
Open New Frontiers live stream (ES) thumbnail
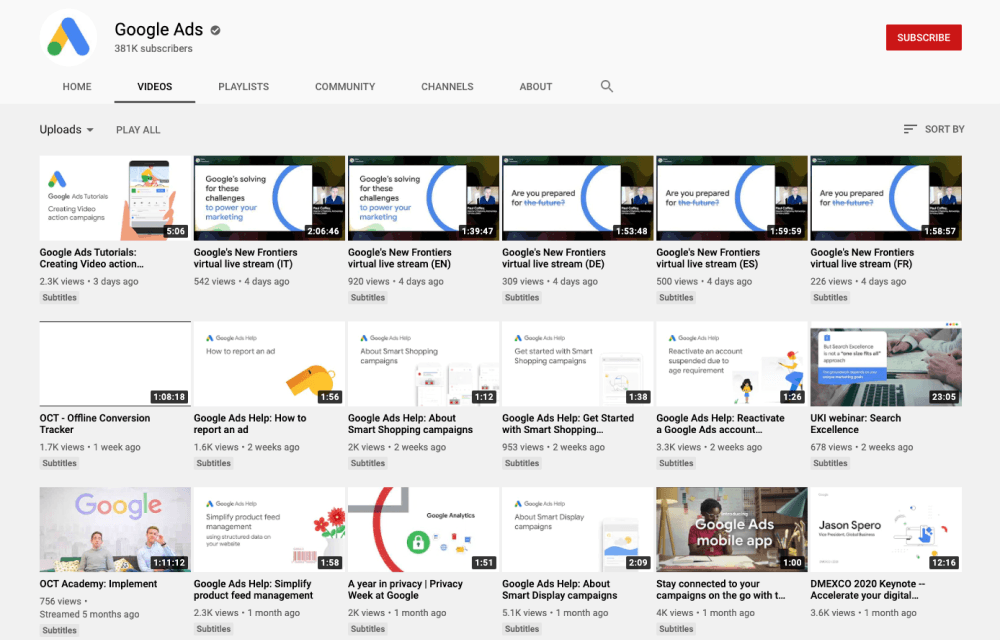pos(732,198)
